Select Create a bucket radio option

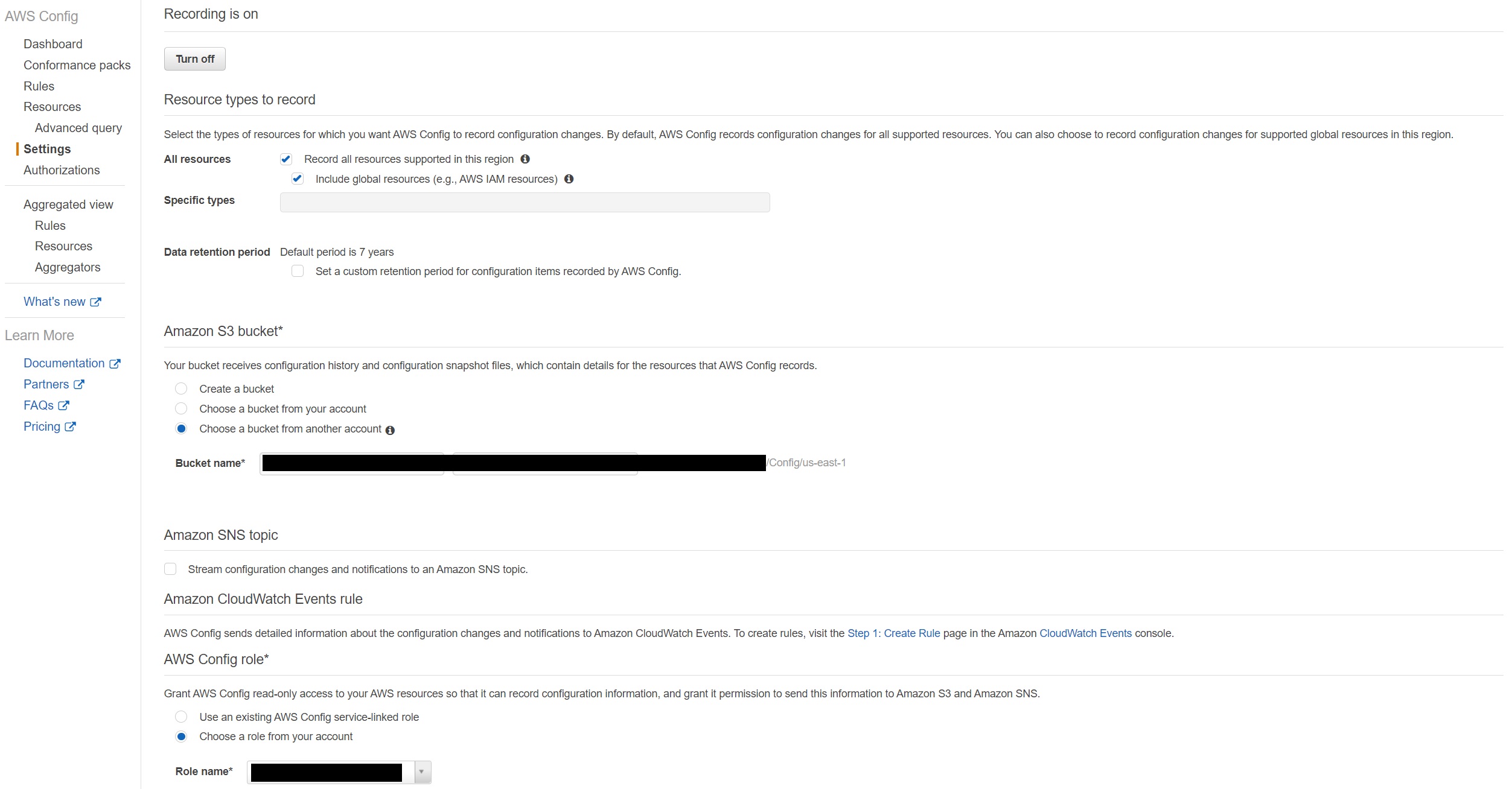pos(181,389)
